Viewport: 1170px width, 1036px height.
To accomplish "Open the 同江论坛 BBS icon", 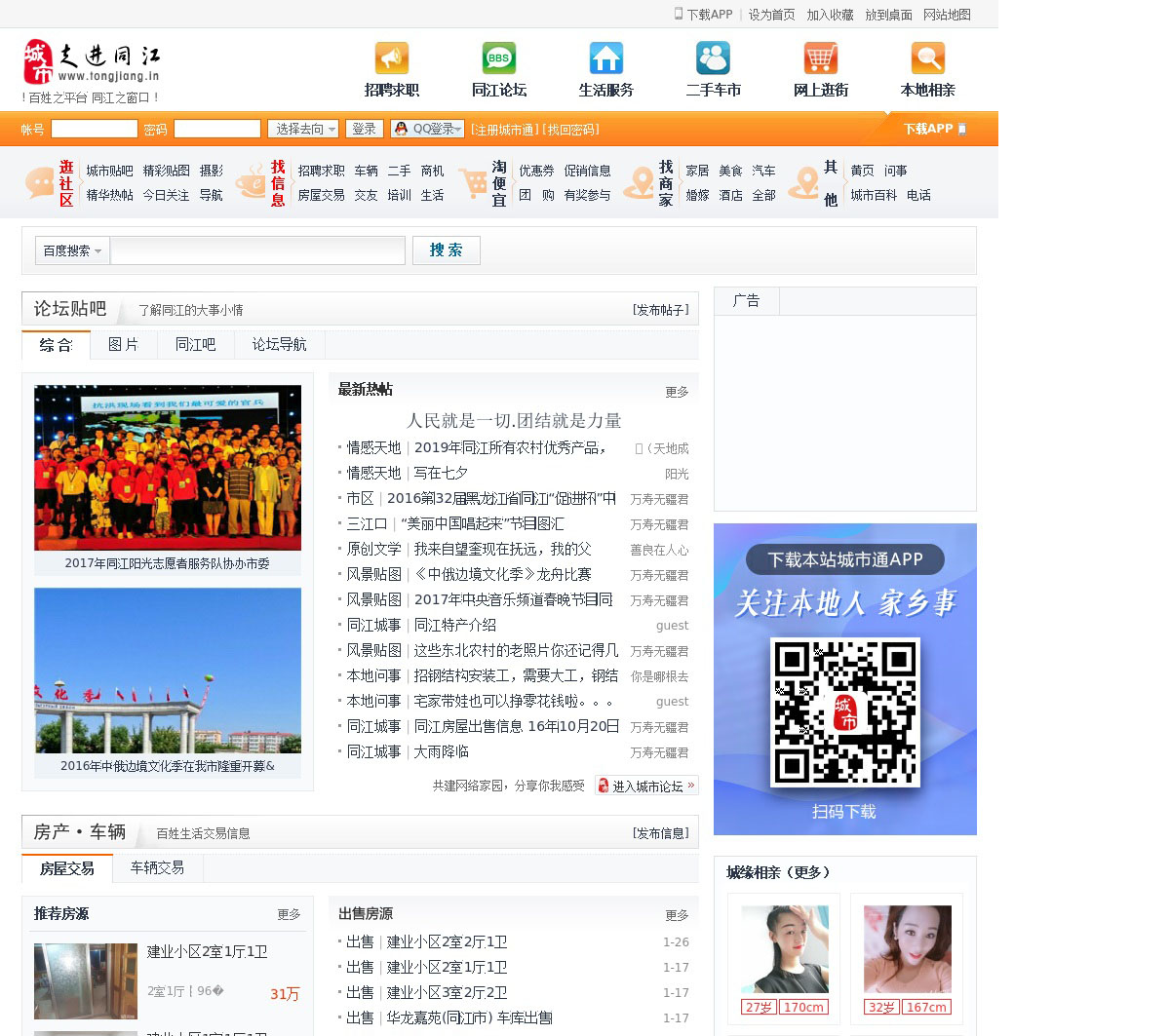I will point(499,58).
